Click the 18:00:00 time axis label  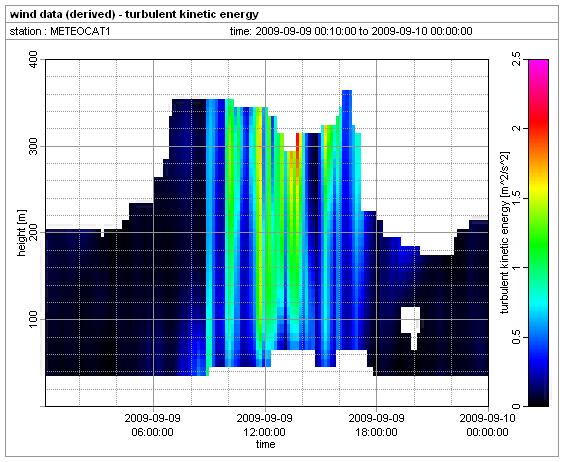[377, 425]
